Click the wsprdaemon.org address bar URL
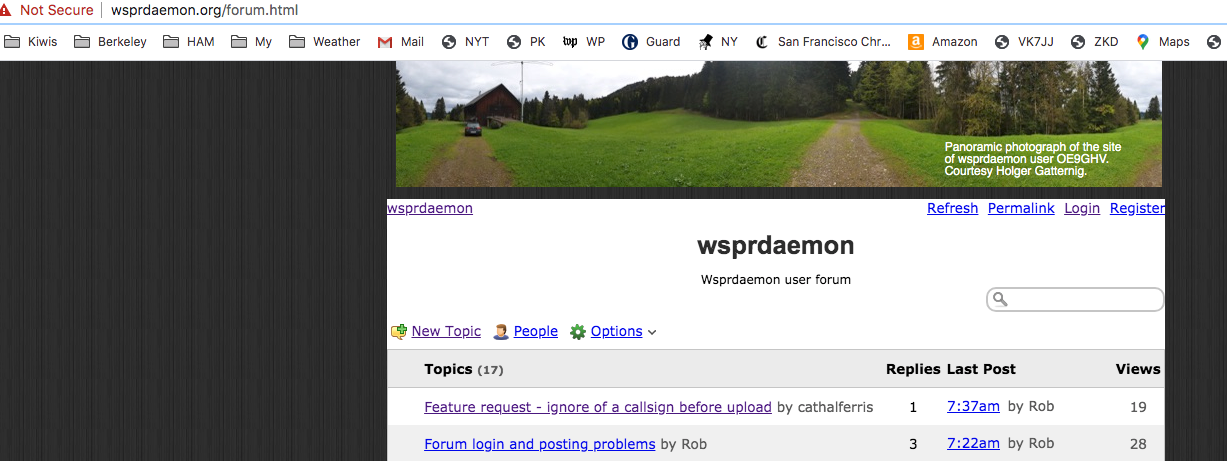1227x461 pixels. tap(204, 10)
